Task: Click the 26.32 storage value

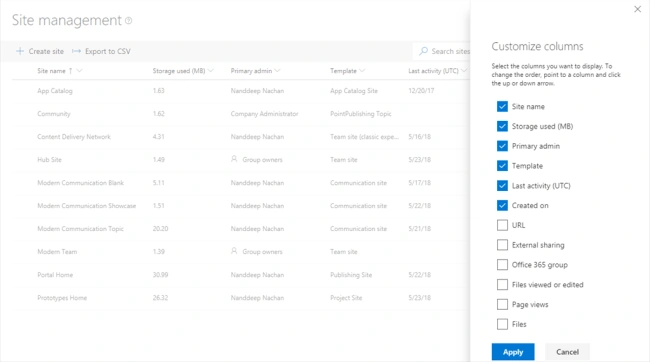Action: [160, 298]
